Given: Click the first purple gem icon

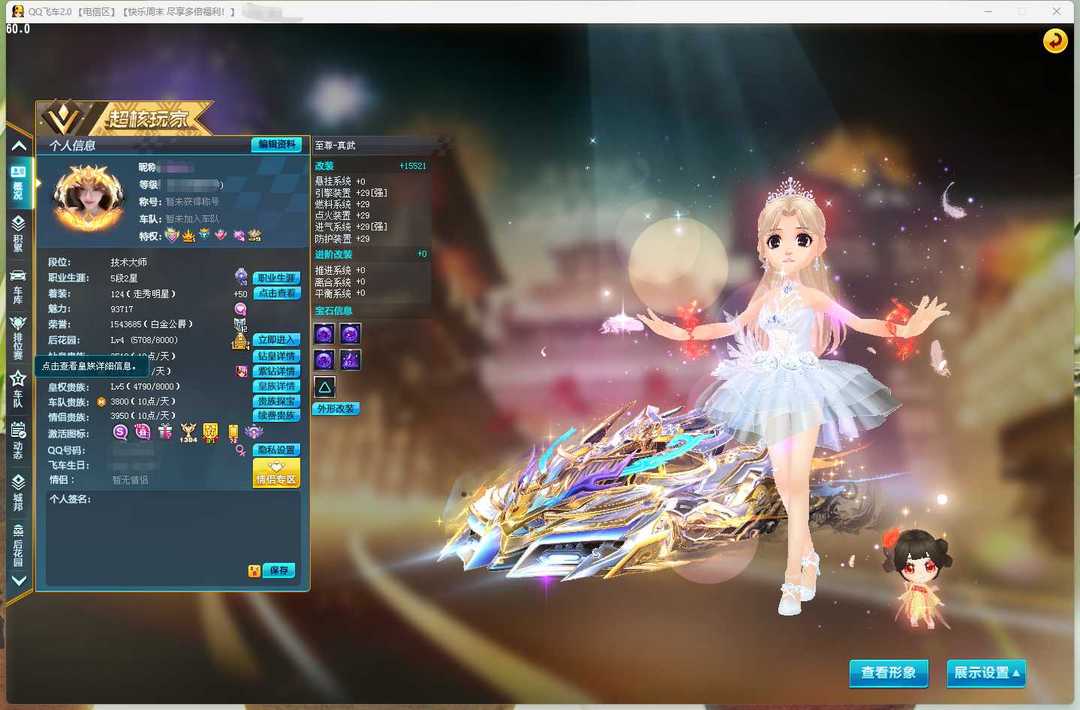Looking at the screenshot, I should pyautogui.click(x=324, y=334).
